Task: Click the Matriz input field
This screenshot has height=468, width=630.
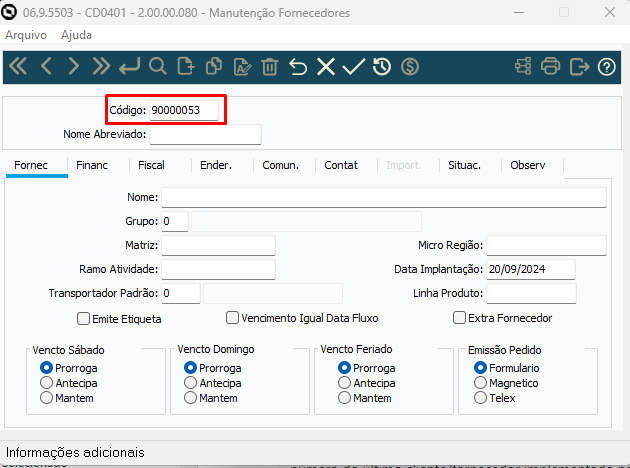Action: tap(218, 245)
